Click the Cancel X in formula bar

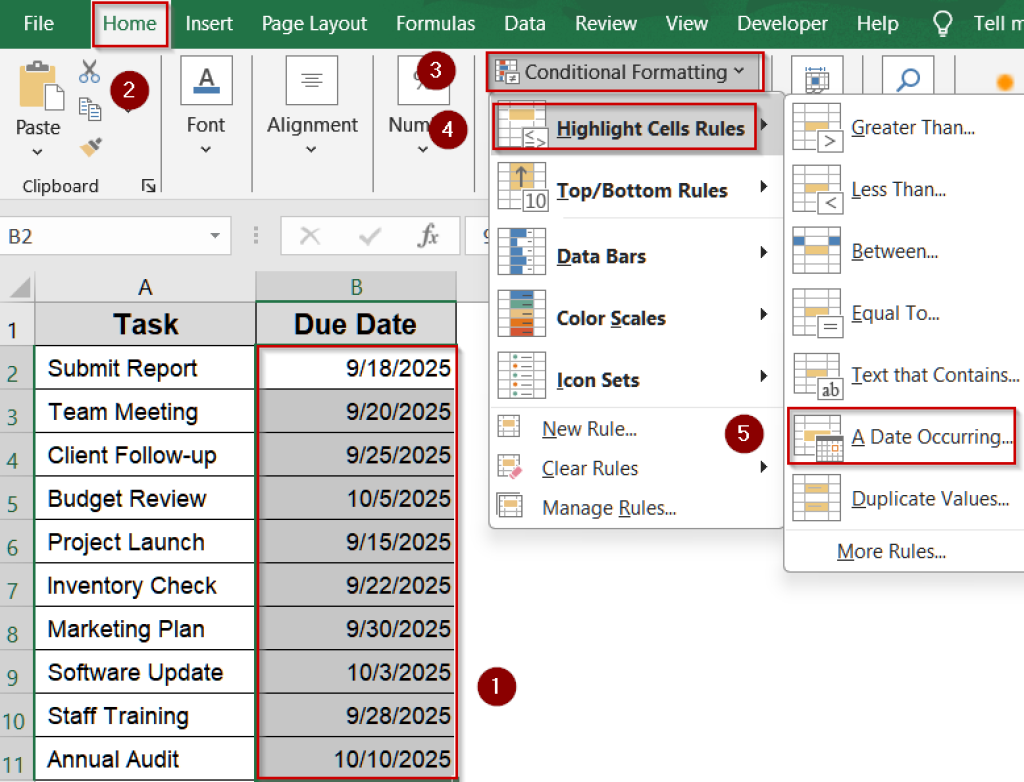tap(310, 236)
